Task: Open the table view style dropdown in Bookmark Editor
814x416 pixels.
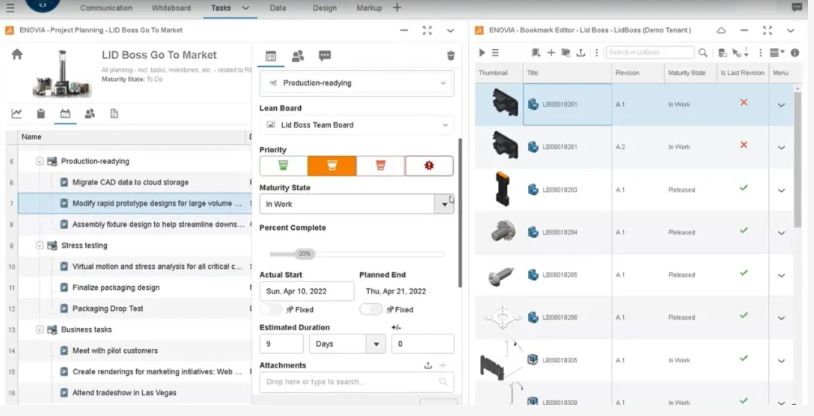Action: 777,52
